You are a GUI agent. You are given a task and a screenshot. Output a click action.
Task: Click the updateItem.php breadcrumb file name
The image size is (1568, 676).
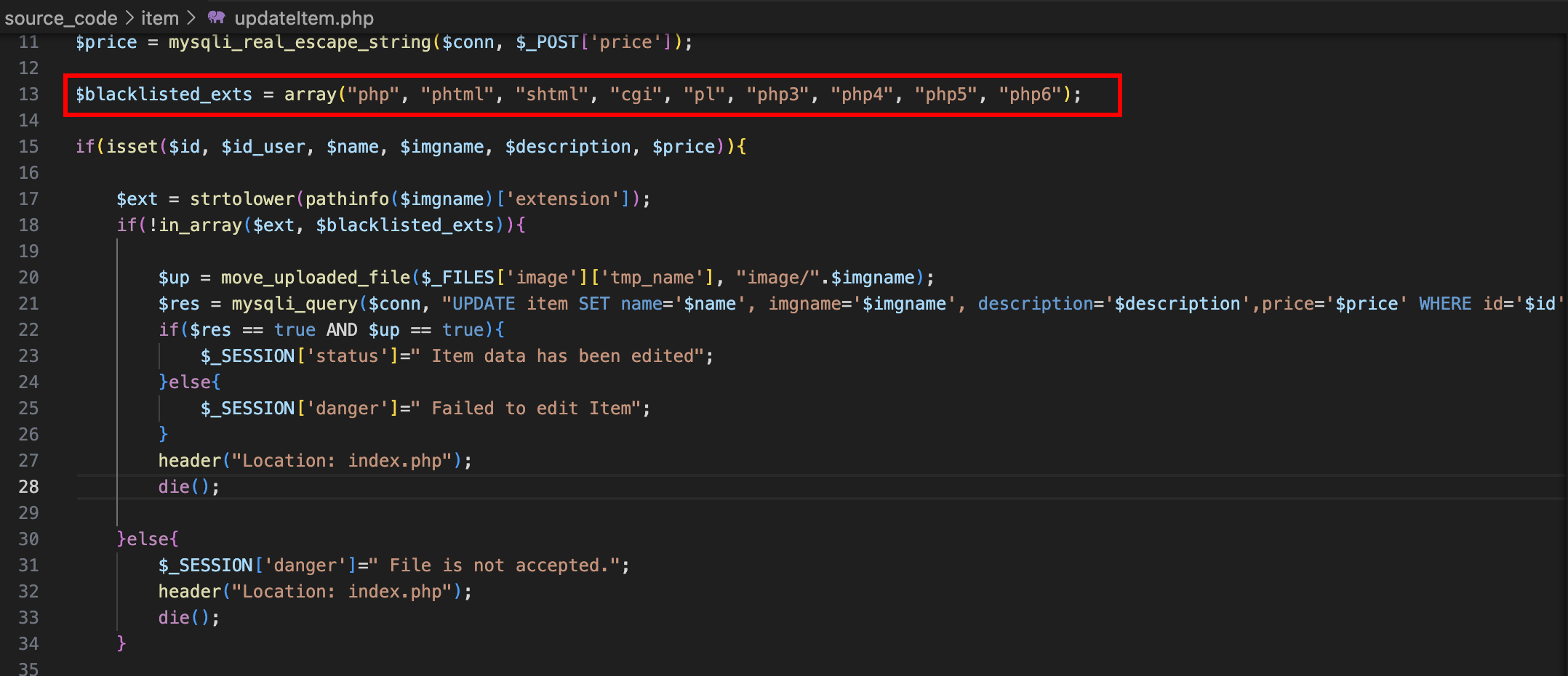(303, 17)
